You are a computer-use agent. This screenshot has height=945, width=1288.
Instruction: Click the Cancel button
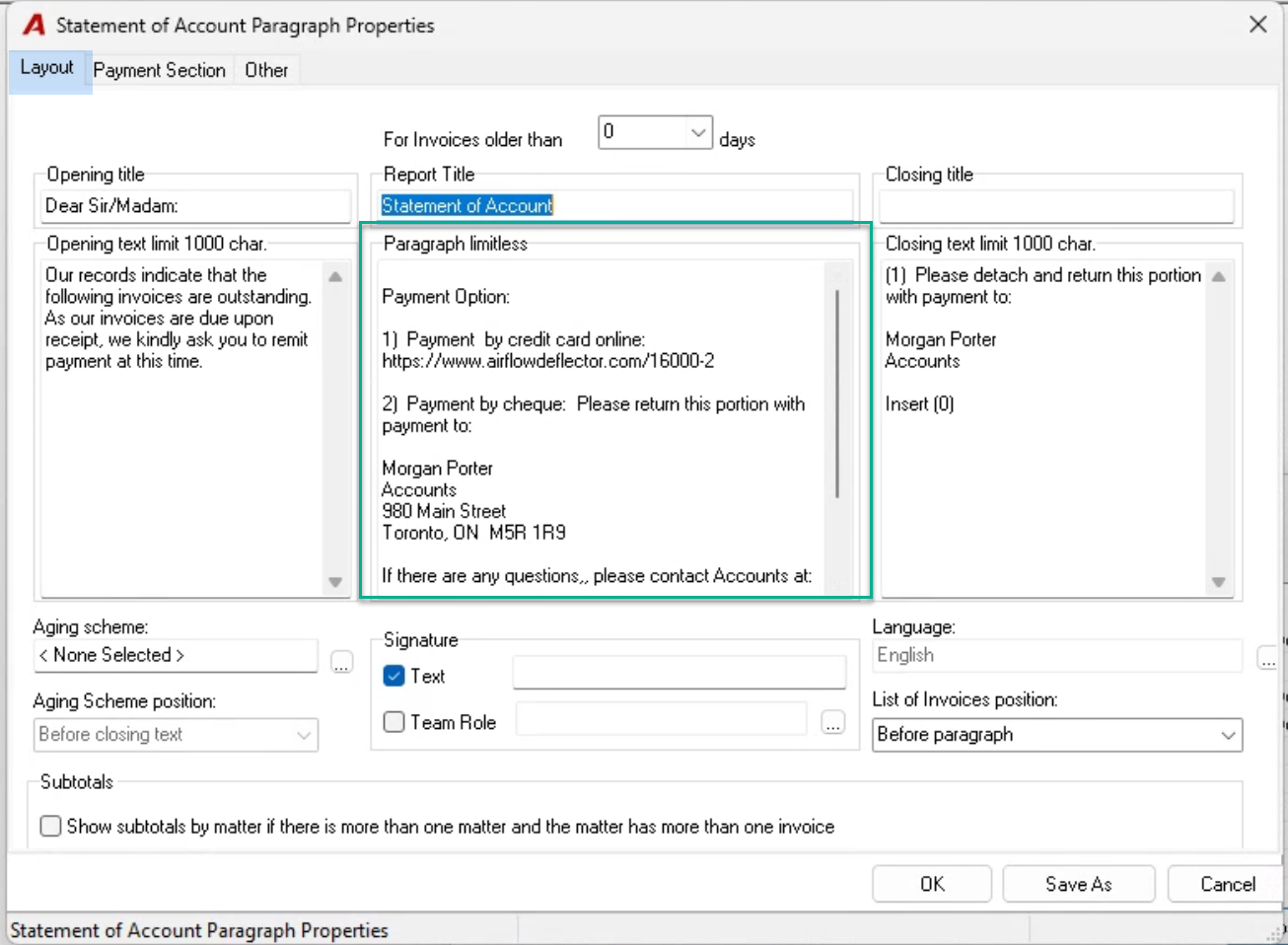1228,884
